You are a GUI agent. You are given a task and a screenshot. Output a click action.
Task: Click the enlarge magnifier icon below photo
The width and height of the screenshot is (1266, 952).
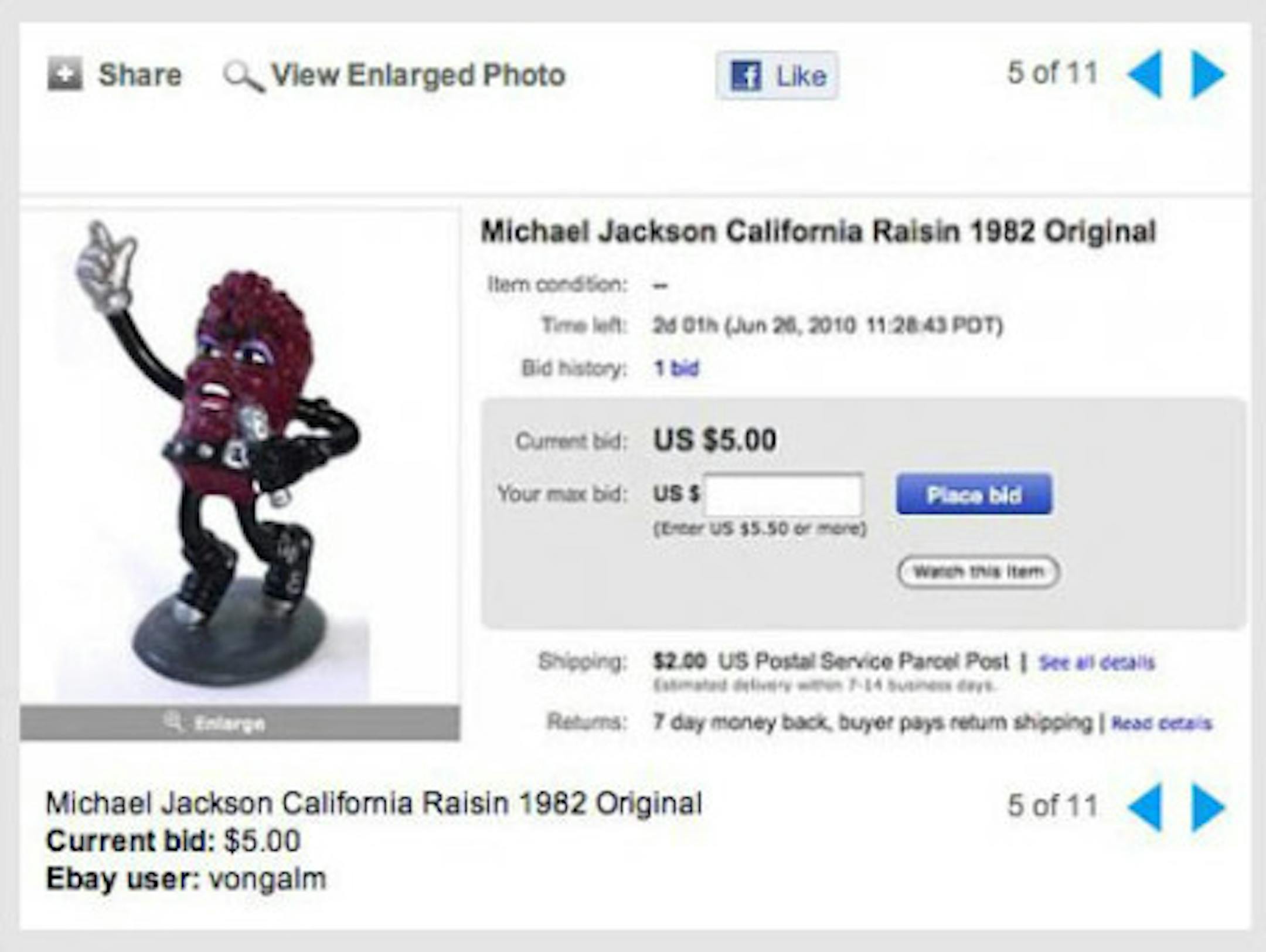173,722
